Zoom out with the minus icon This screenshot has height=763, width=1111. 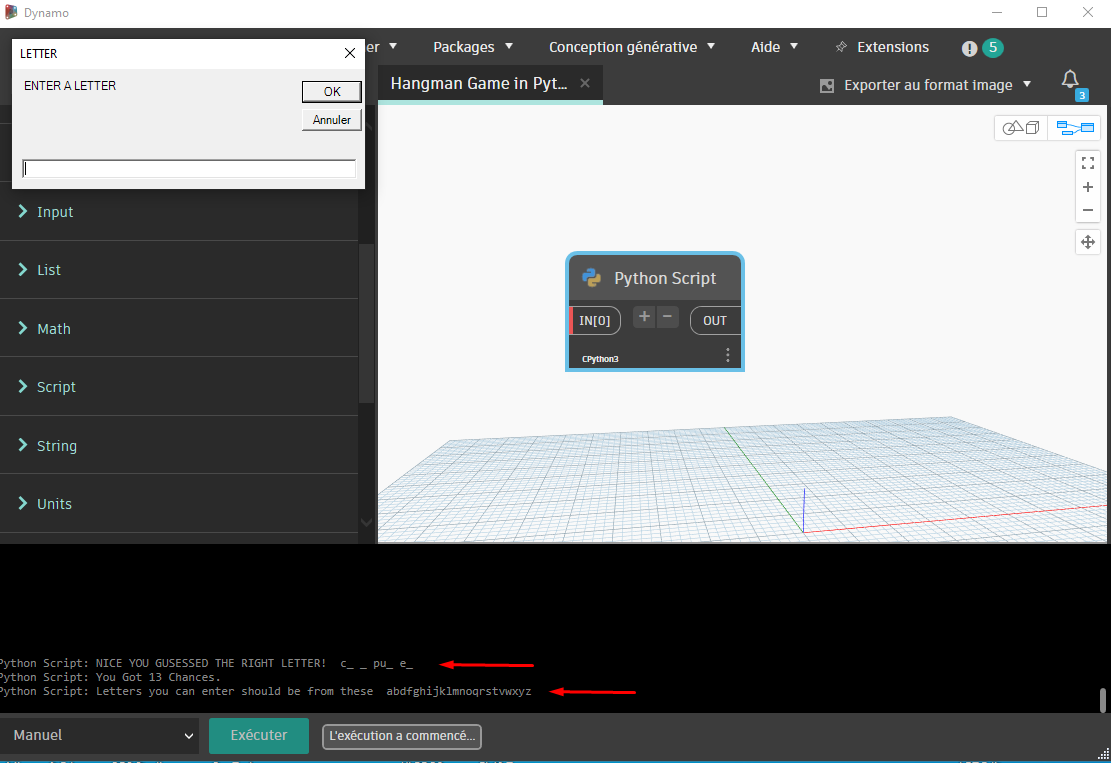pos(1088,210)
